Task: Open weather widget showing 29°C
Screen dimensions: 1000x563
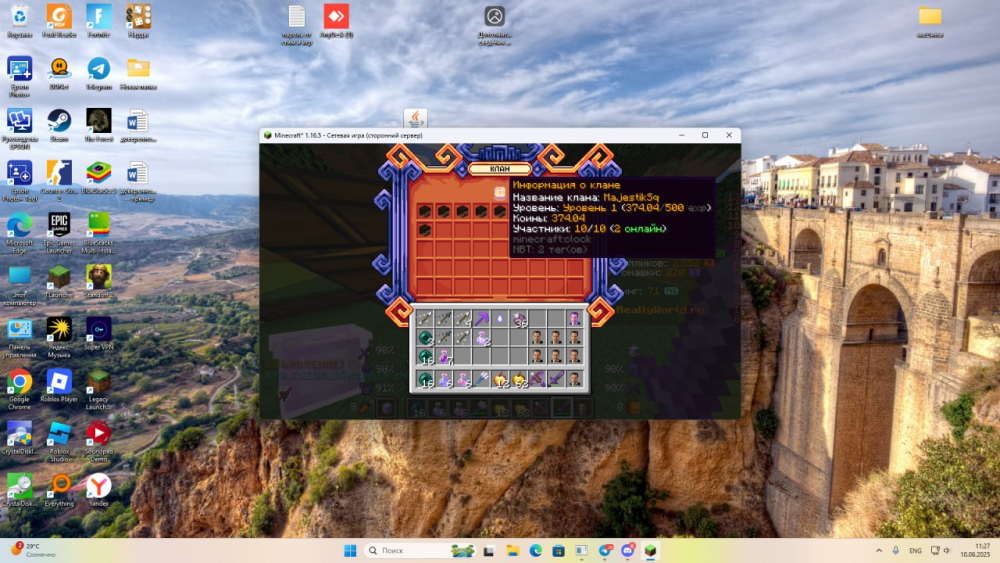Action: (33, 550)
